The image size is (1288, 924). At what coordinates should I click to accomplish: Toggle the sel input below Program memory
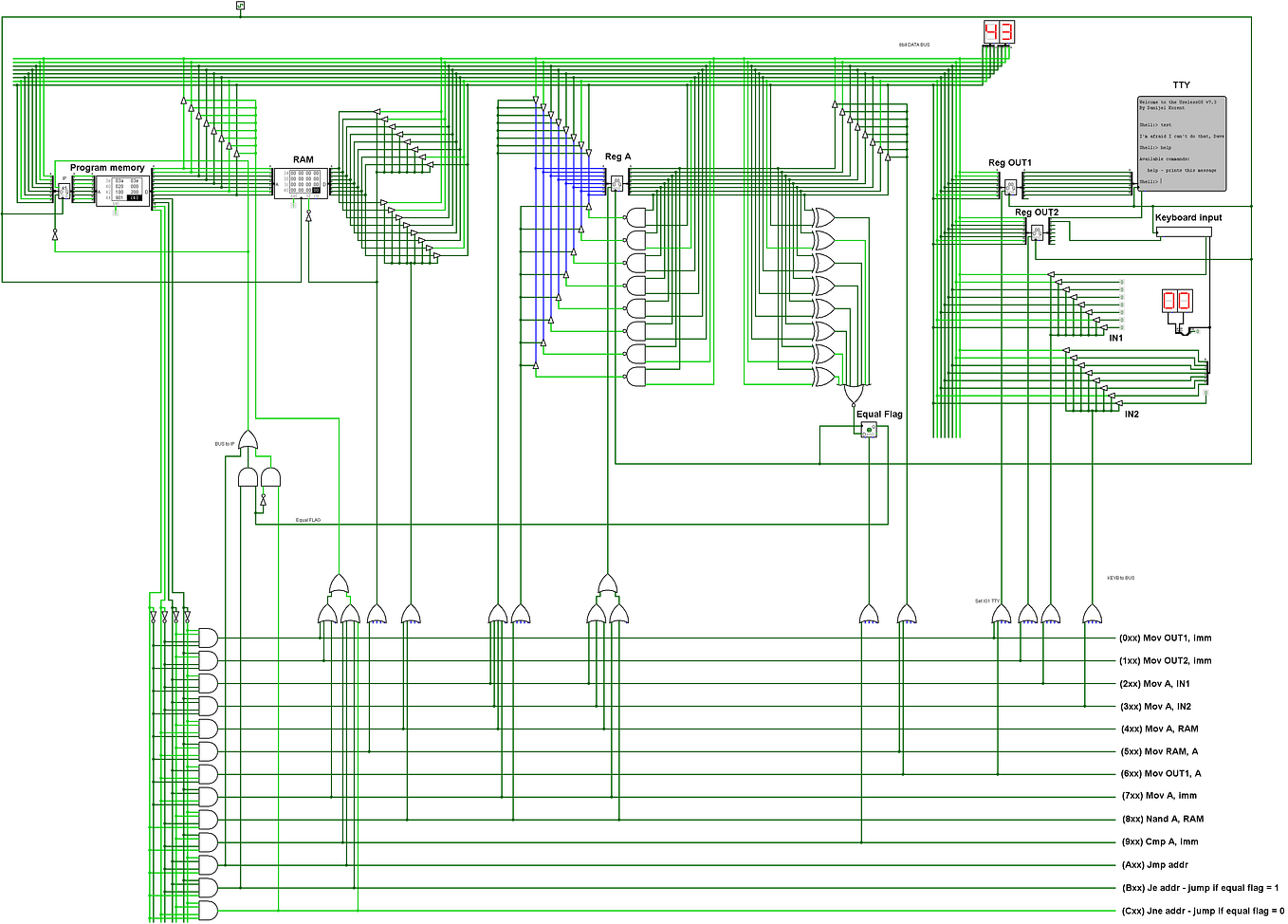click(x=115, y=213)
